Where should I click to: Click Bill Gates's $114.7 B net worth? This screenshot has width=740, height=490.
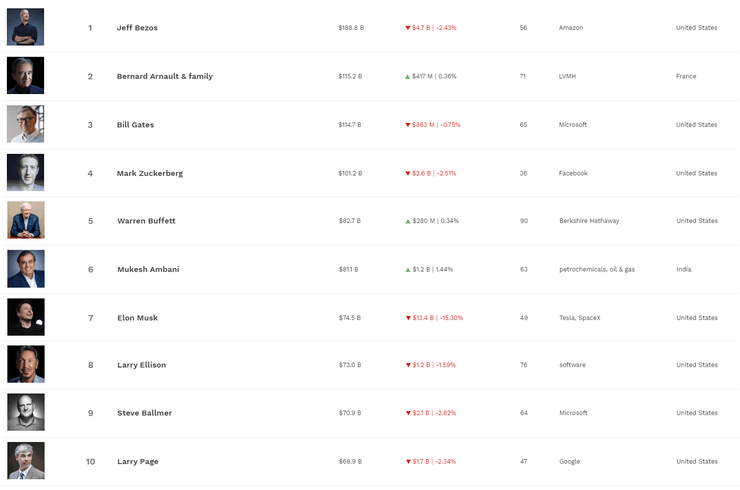pos(350,125)
